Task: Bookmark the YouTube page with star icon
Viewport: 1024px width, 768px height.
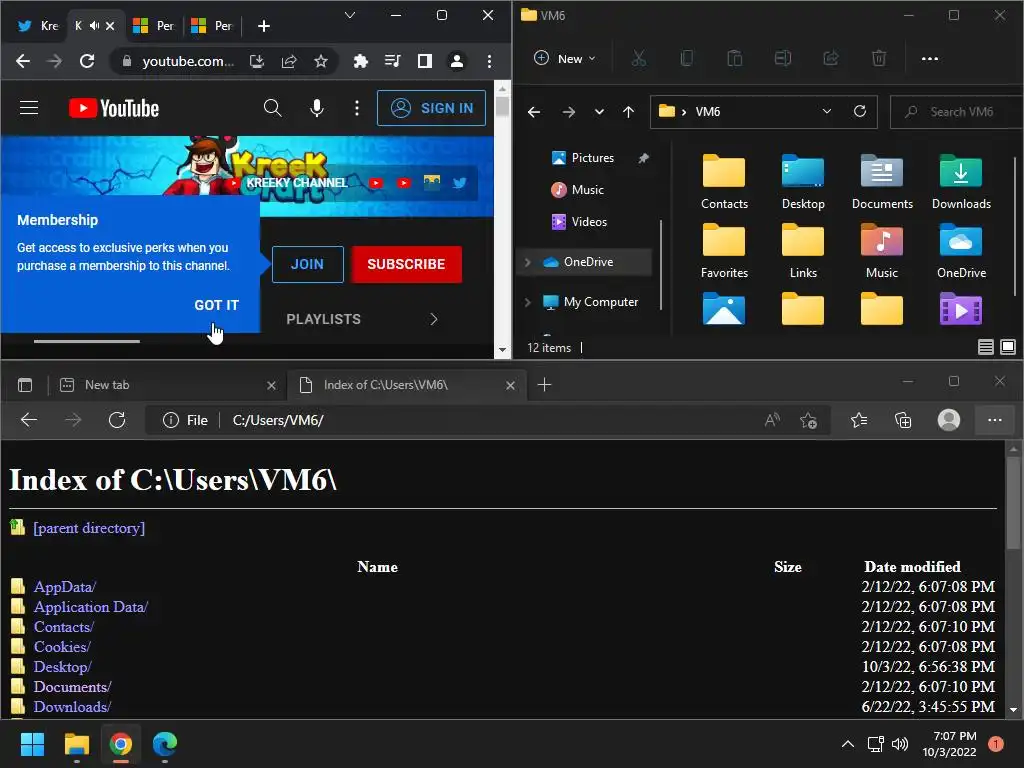Action: point(321,61)
